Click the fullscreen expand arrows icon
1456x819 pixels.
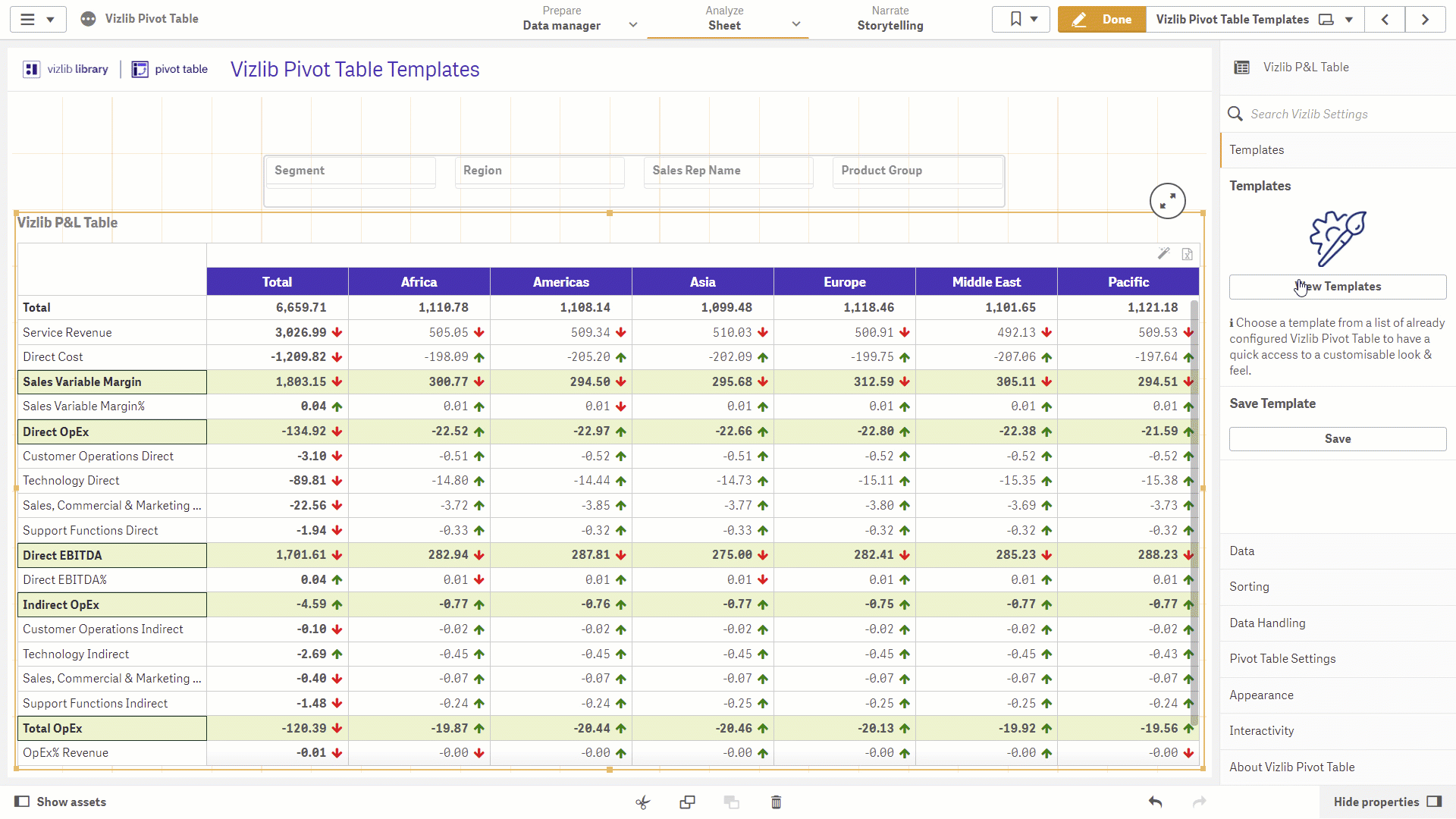[x=1167, y=201]
